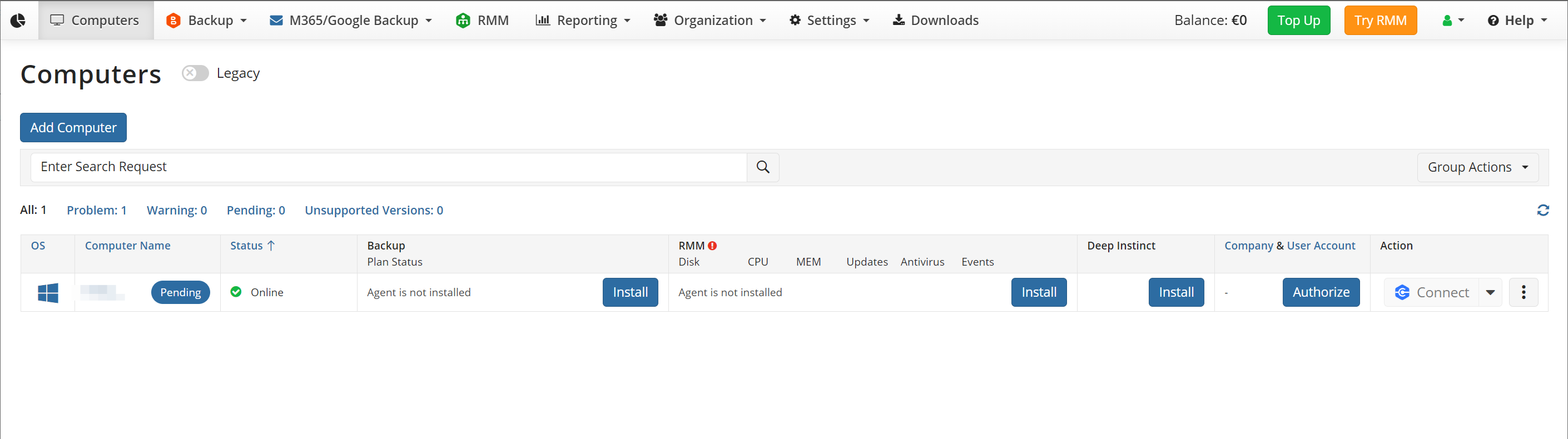Click the Add Computer button
The height and width of the screenshot is (439, 1568).
pyautogui.click(x=73, y=128)
